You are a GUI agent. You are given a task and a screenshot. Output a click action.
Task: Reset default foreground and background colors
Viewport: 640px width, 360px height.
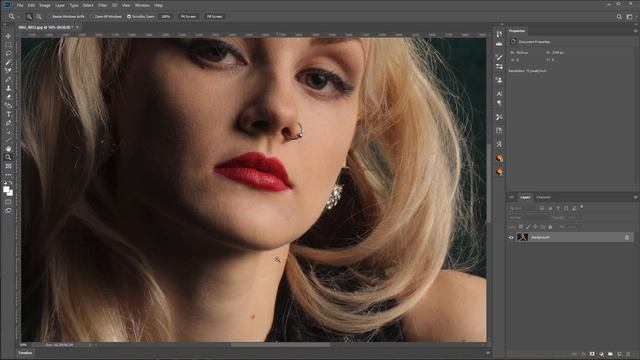(x=5, y=183)
